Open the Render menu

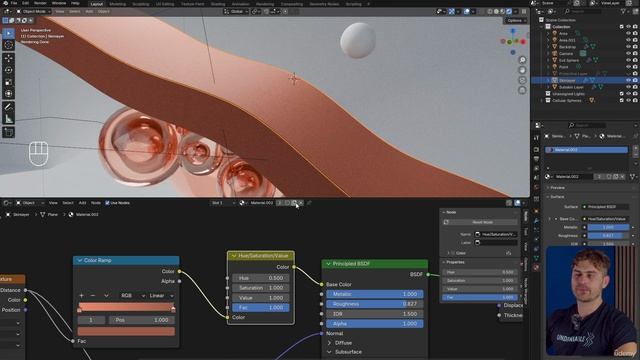click(x=40, y=3)
